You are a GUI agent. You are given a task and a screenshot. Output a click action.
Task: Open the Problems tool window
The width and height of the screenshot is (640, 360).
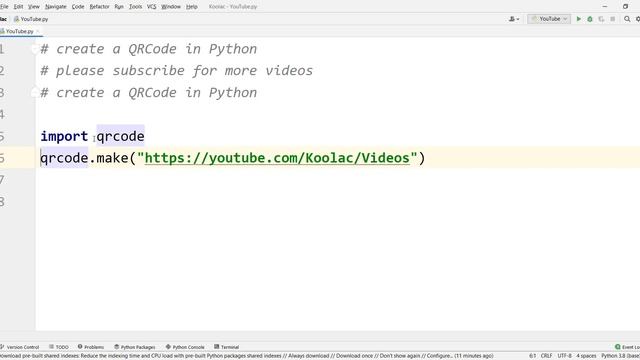[91, 347]
